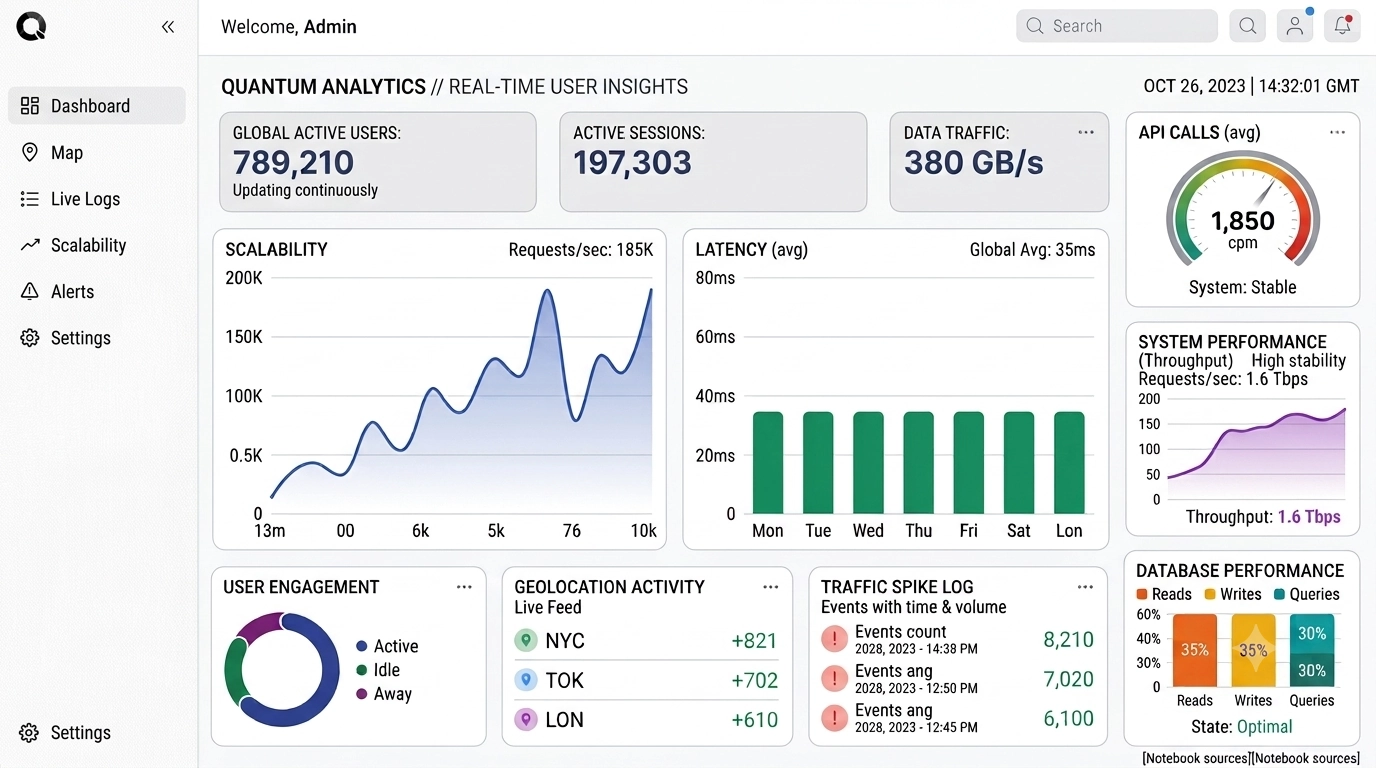The width and height of the screenshot is (1376, 768).
Task: Click the LON location pin icon
Action: 526,719
